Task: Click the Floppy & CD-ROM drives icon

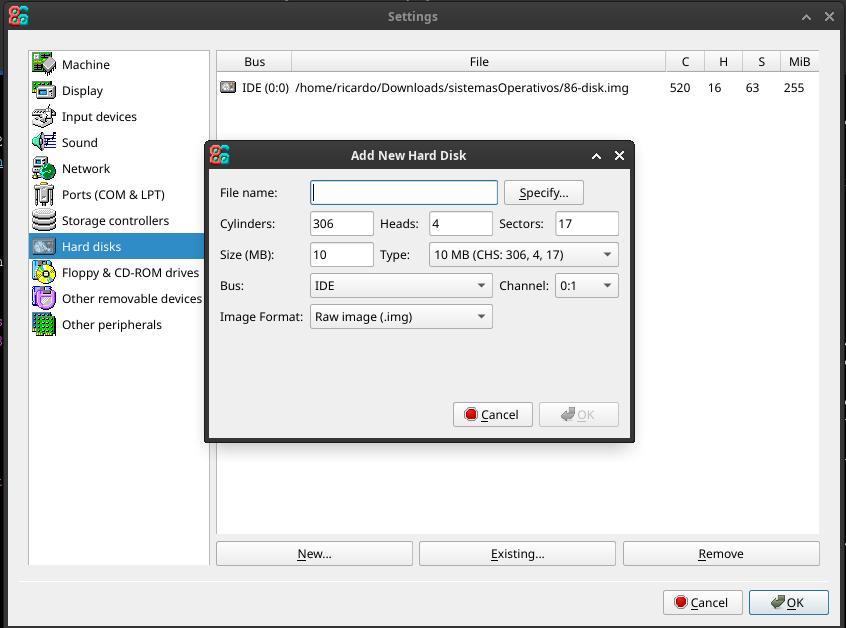Action: (44, 272)
